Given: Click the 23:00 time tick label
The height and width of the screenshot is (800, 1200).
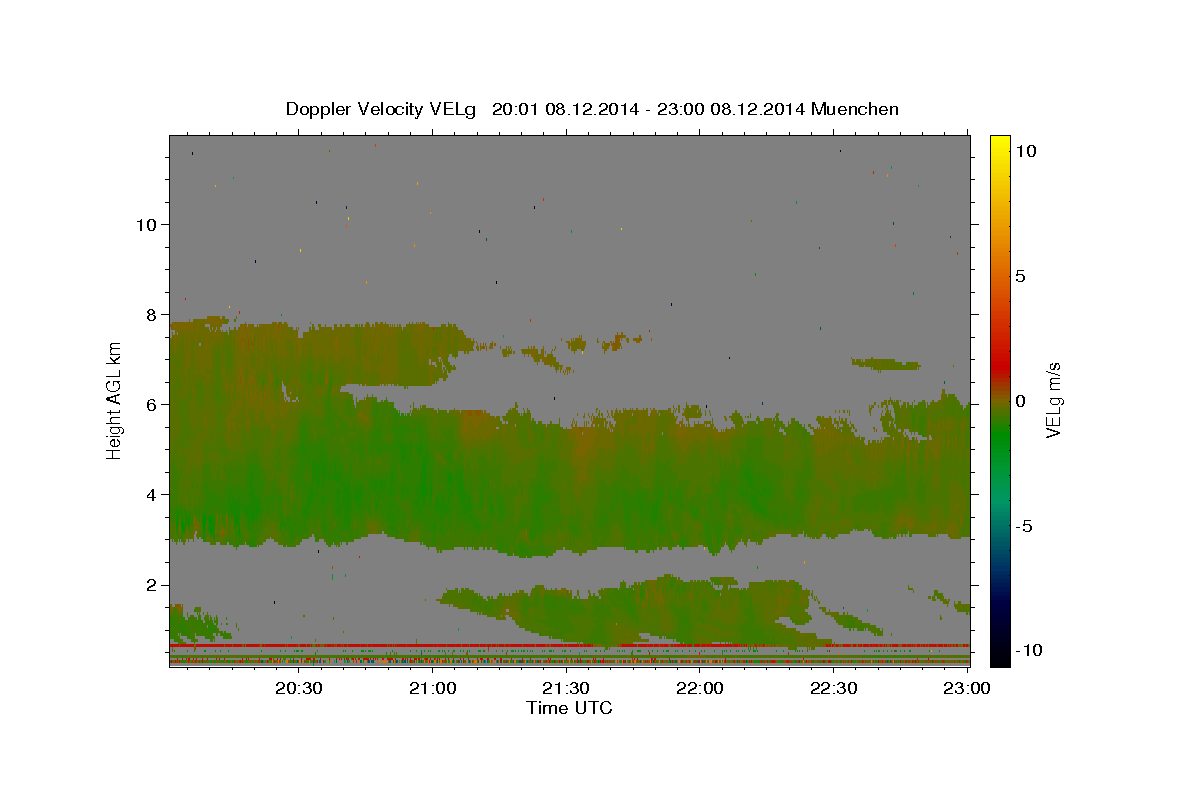Looking at the screenshot, I should click(x=966, y=688).
